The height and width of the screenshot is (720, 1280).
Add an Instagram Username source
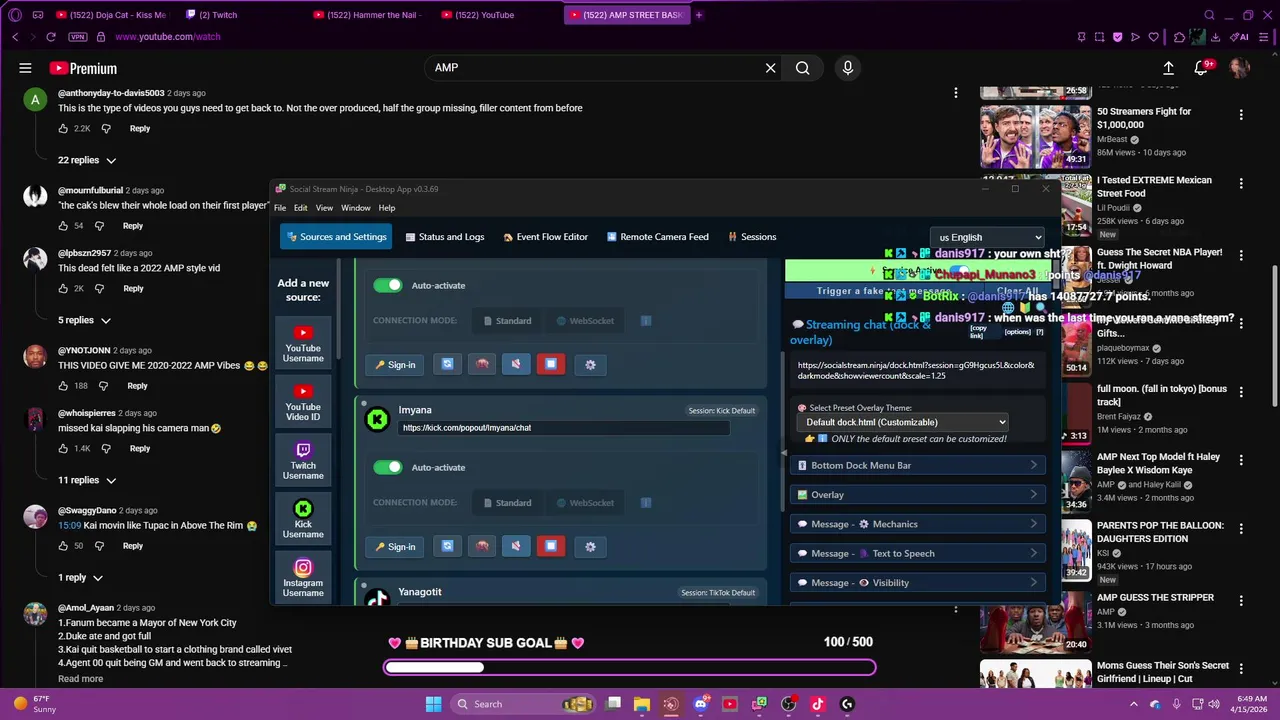[303, 579]
